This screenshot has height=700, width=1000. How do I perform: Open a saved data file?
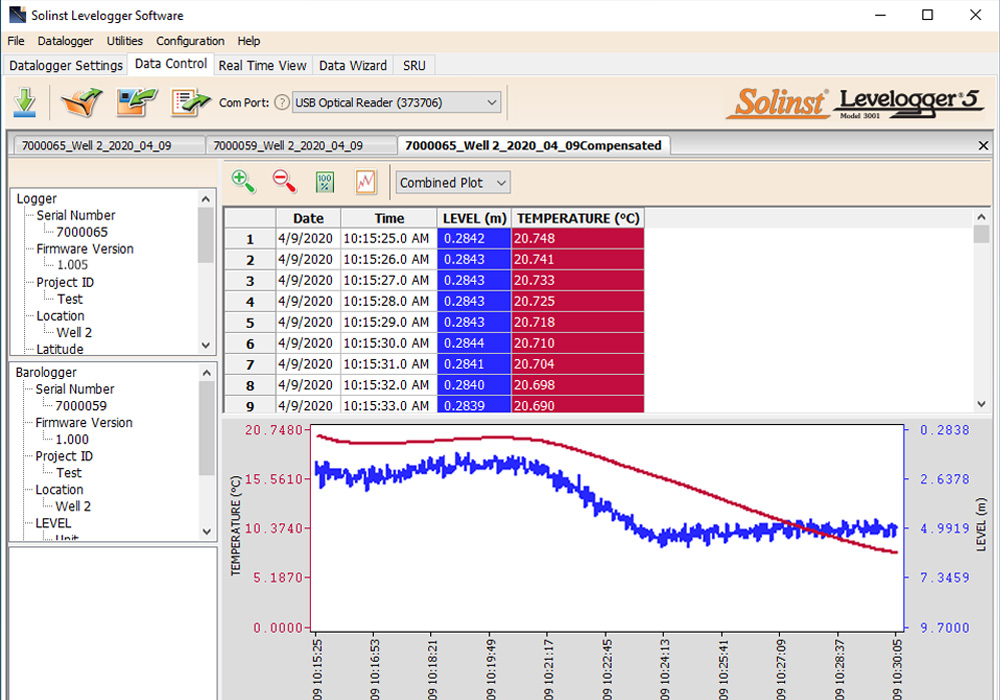pos(80,101)
